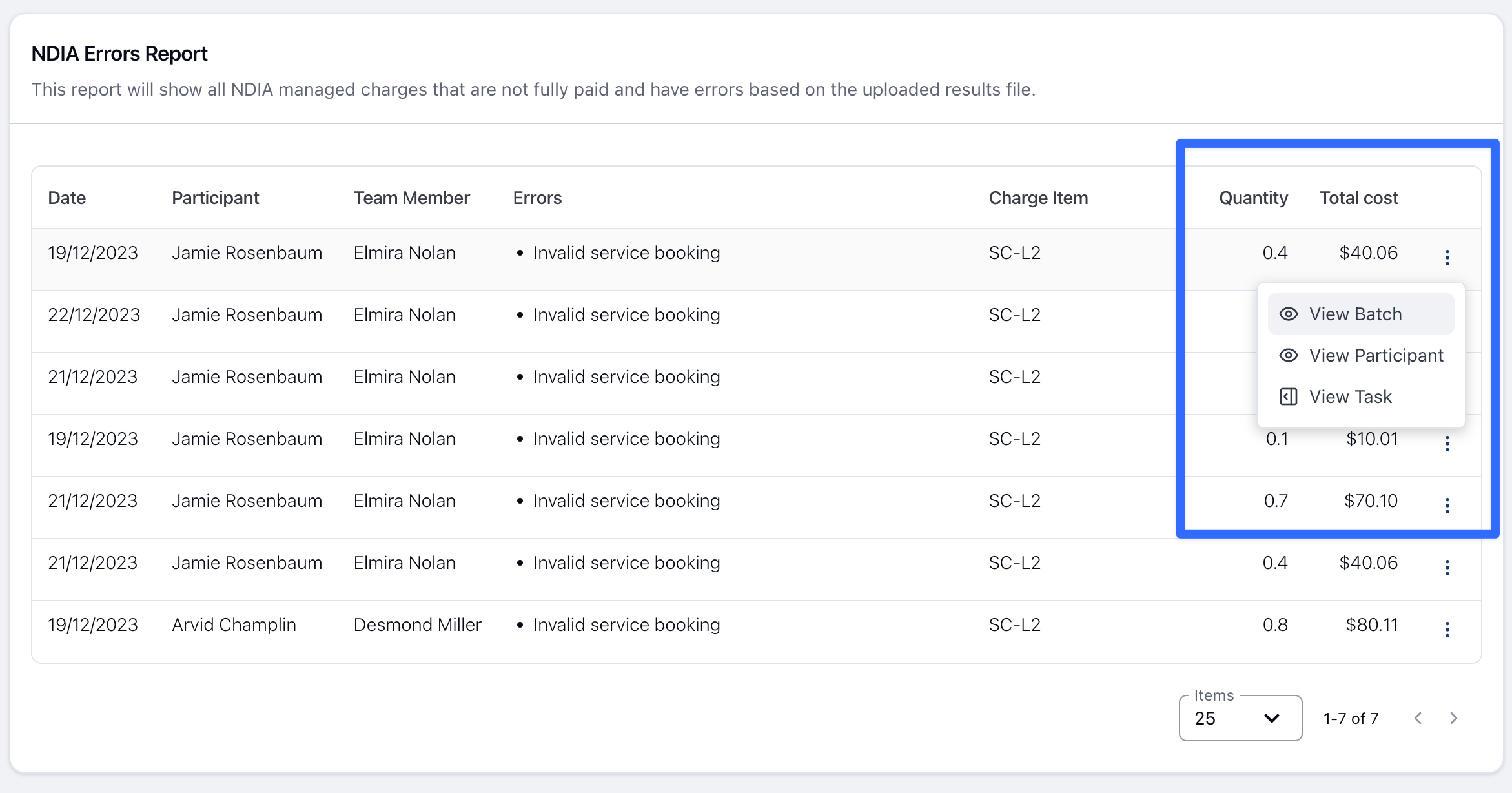Image resolution: width=1512 pixels, height=793 pixels.
Task: Click the Errors column header
Action: tap(537, 198)
